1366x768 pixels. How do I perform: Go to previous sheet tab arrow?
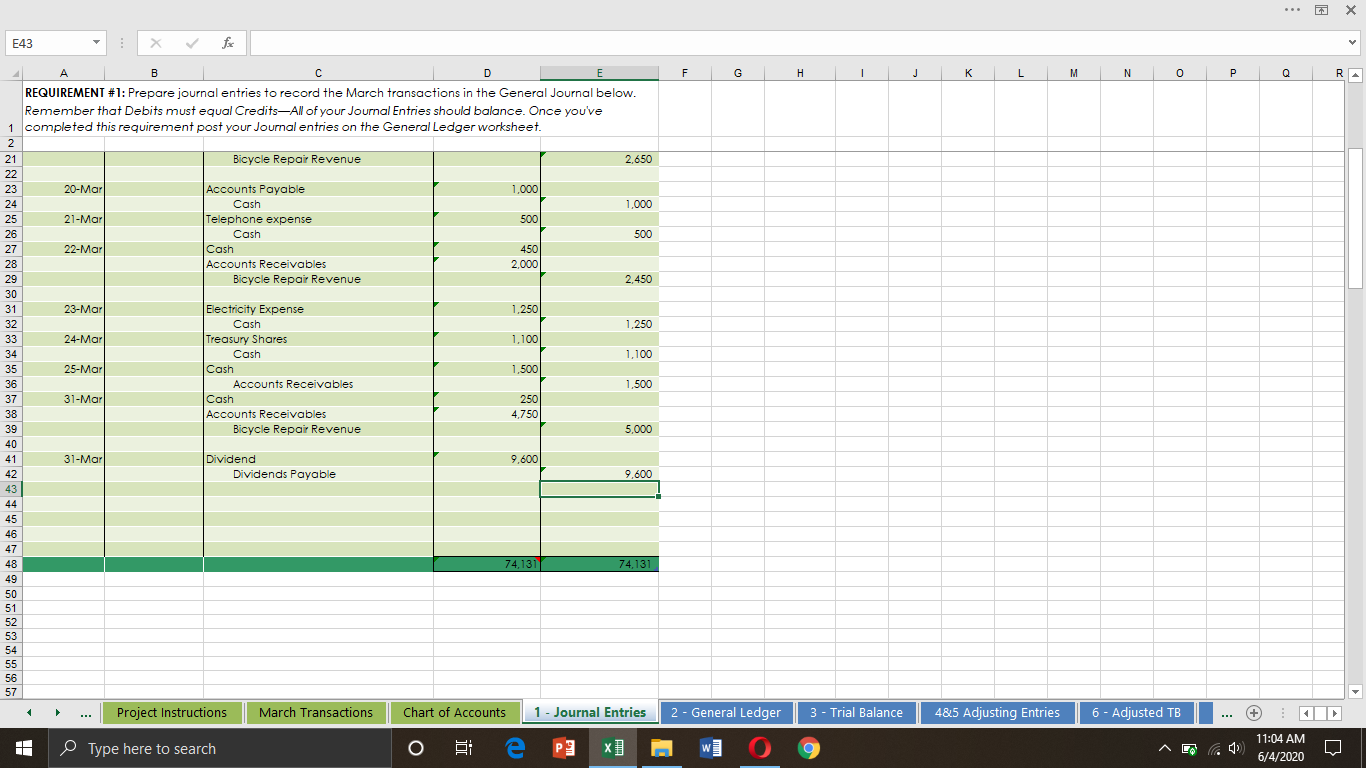pyautogui.click(x=31, y=713)
